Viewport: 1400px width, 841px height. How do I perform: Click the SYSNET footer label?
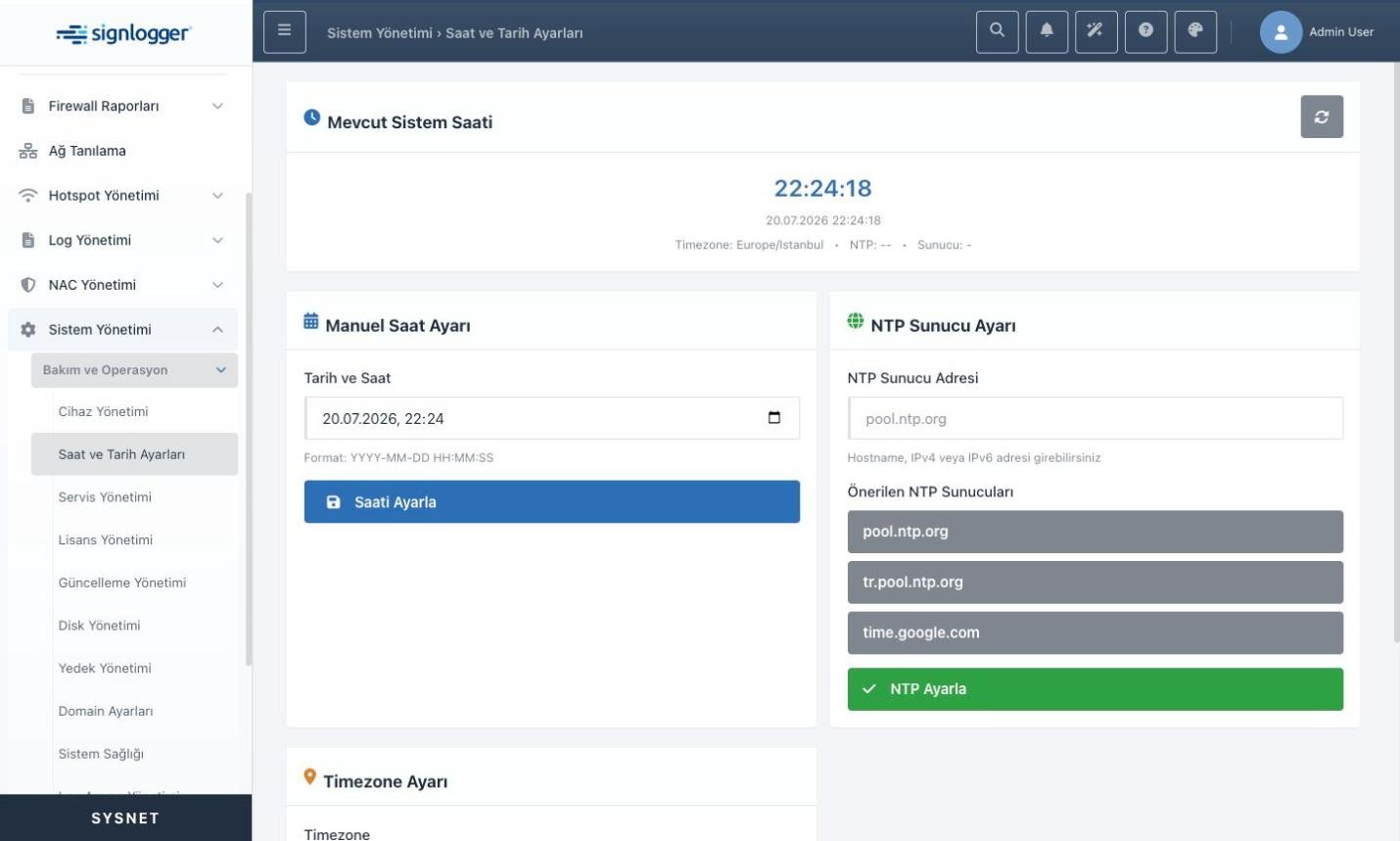tap(125, 818)
